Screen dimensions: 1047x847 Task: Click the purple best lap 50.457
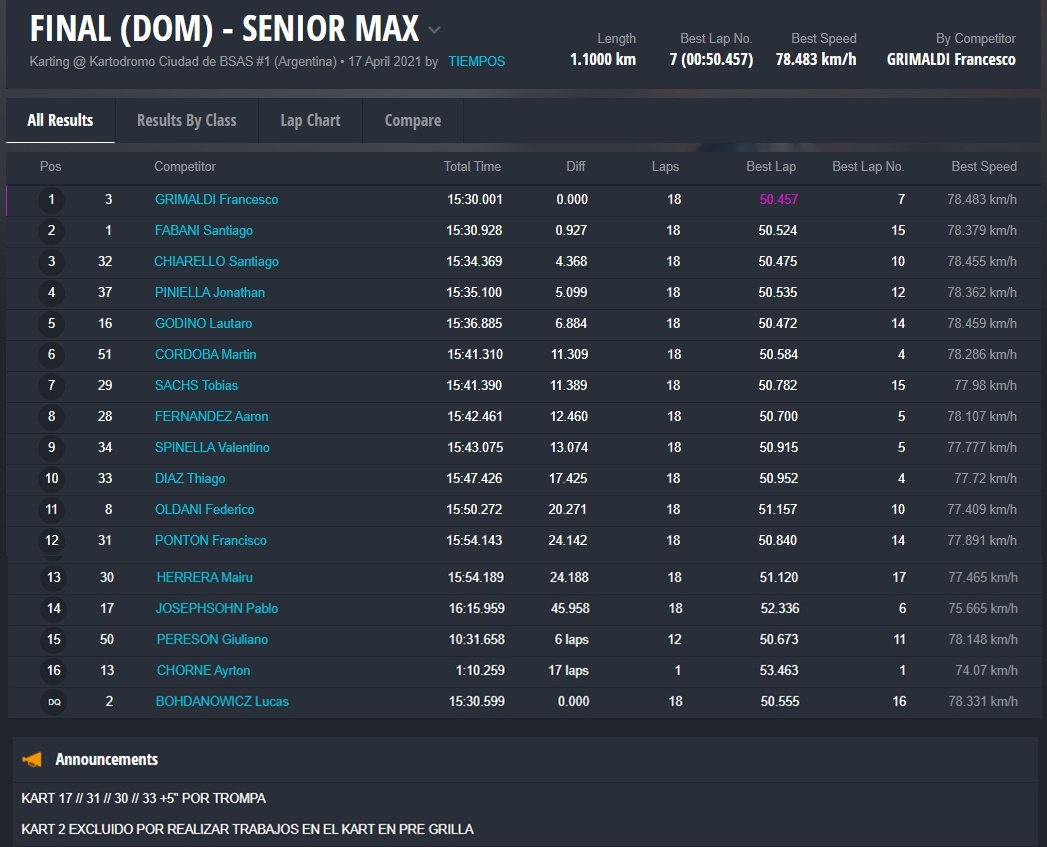(778, 200)
